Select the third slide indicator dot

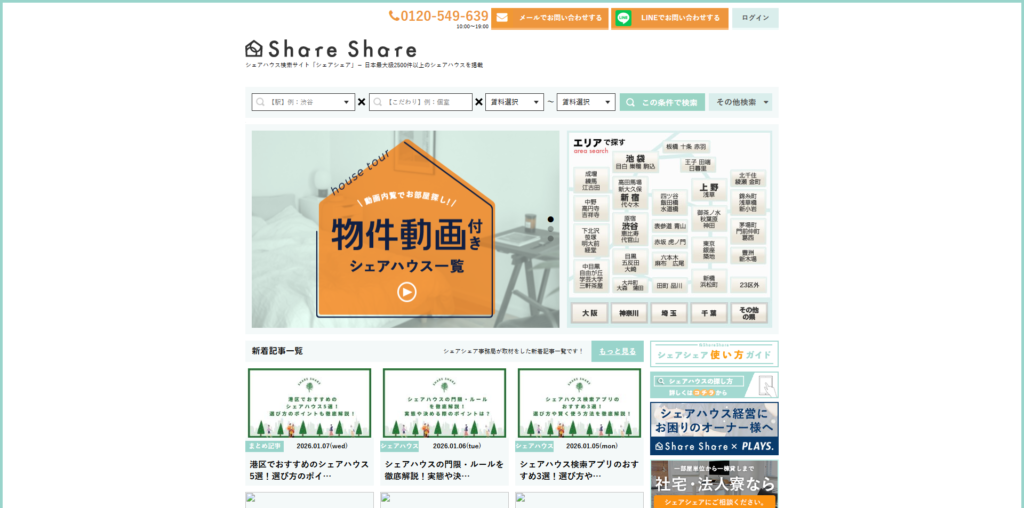[551, 238]
